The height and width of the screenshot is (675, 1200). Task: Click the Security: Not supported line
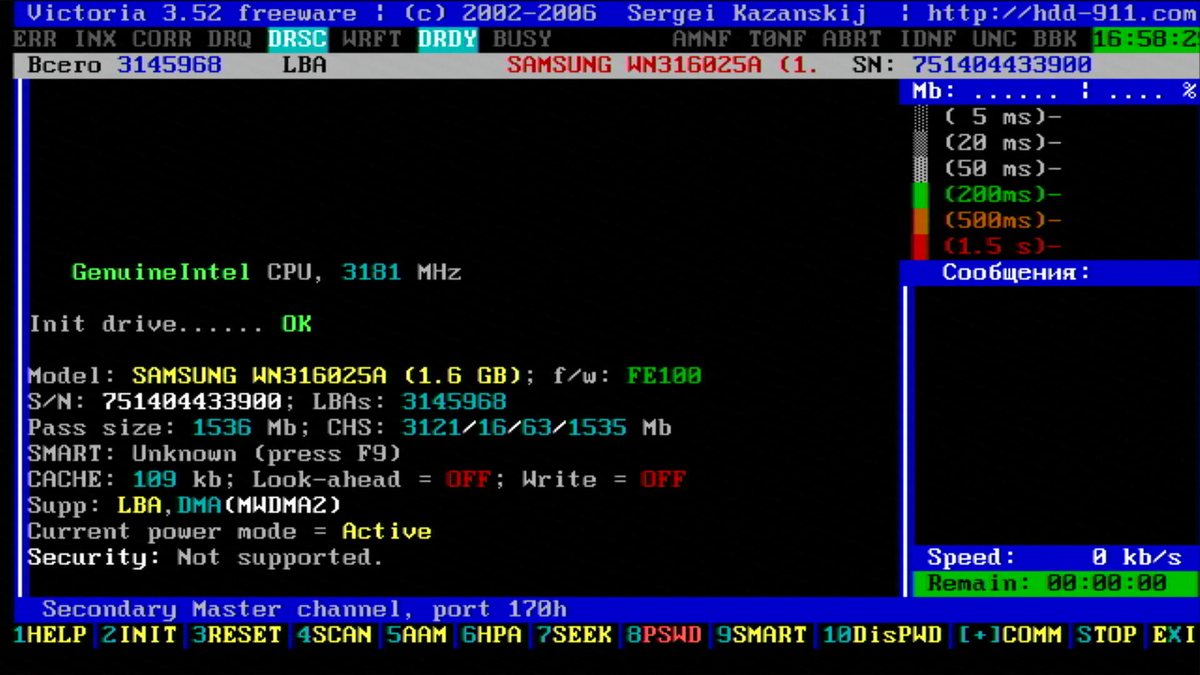[x=205, y=558]
